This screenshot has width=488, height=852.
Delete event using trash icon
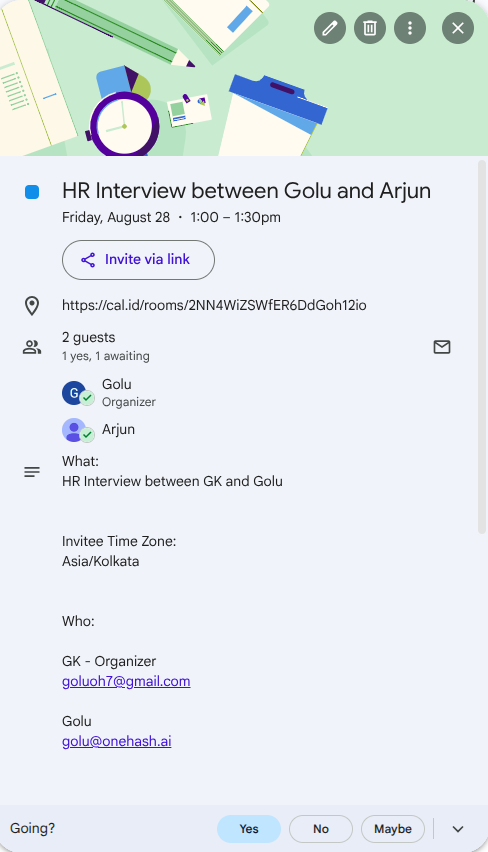click(x=370, y=28)
